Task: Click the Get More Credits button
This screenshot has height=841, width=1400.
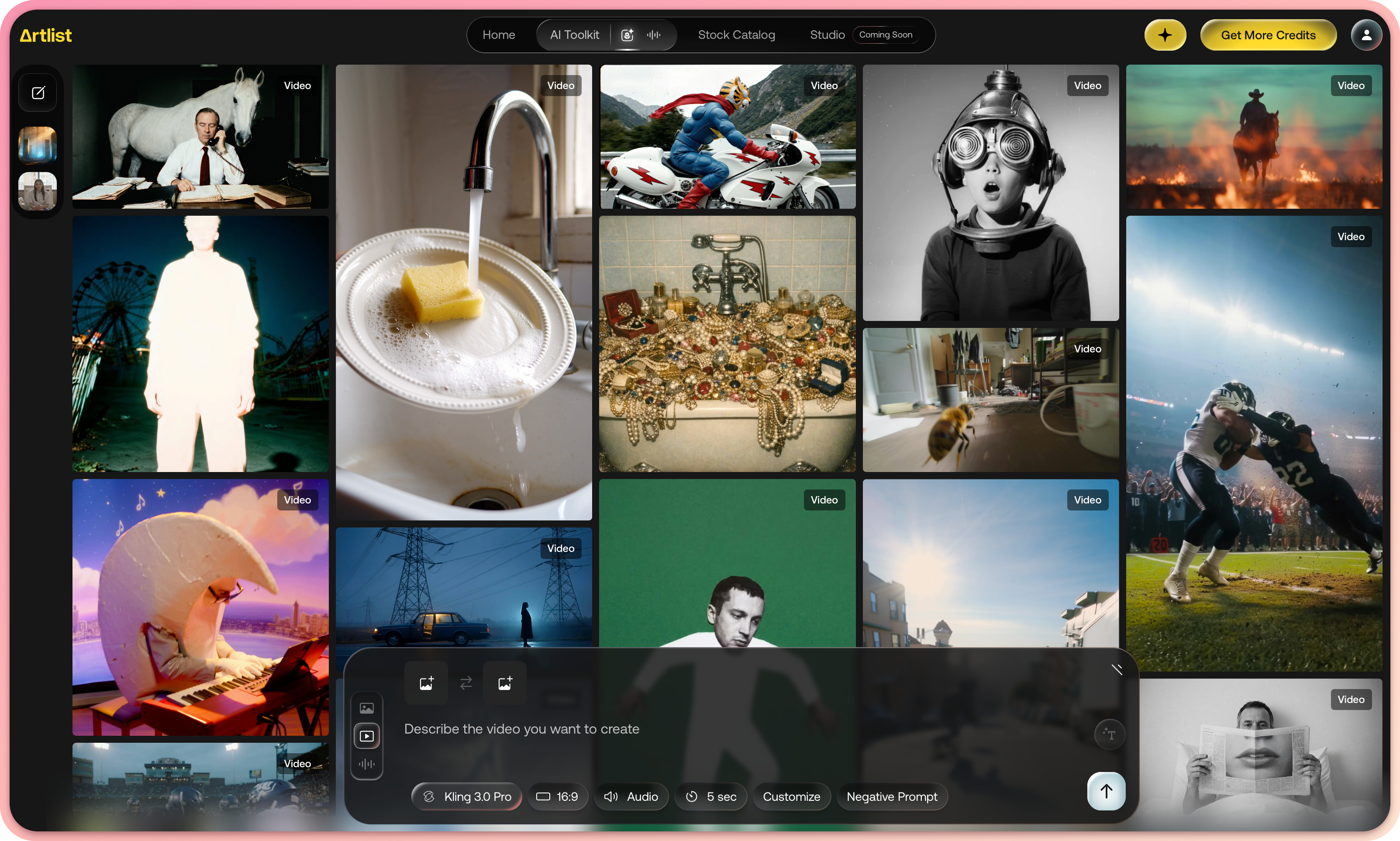Action: point(1268,35)
